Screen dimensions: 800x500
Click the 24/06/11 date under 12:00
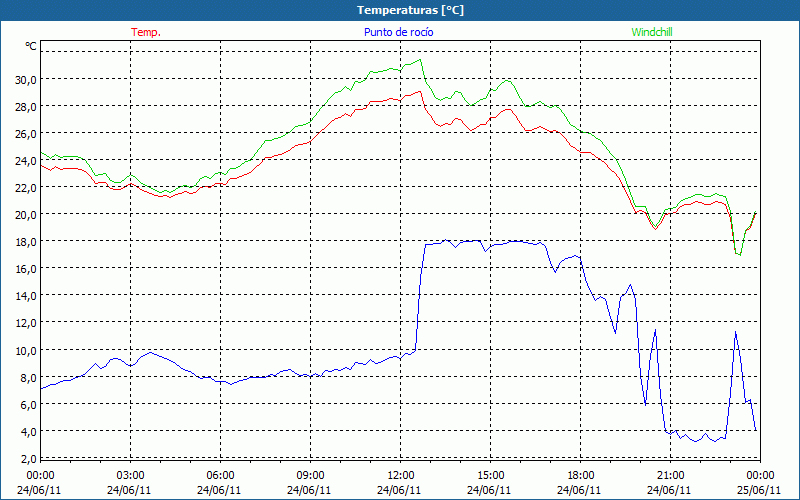coord(399,490)
